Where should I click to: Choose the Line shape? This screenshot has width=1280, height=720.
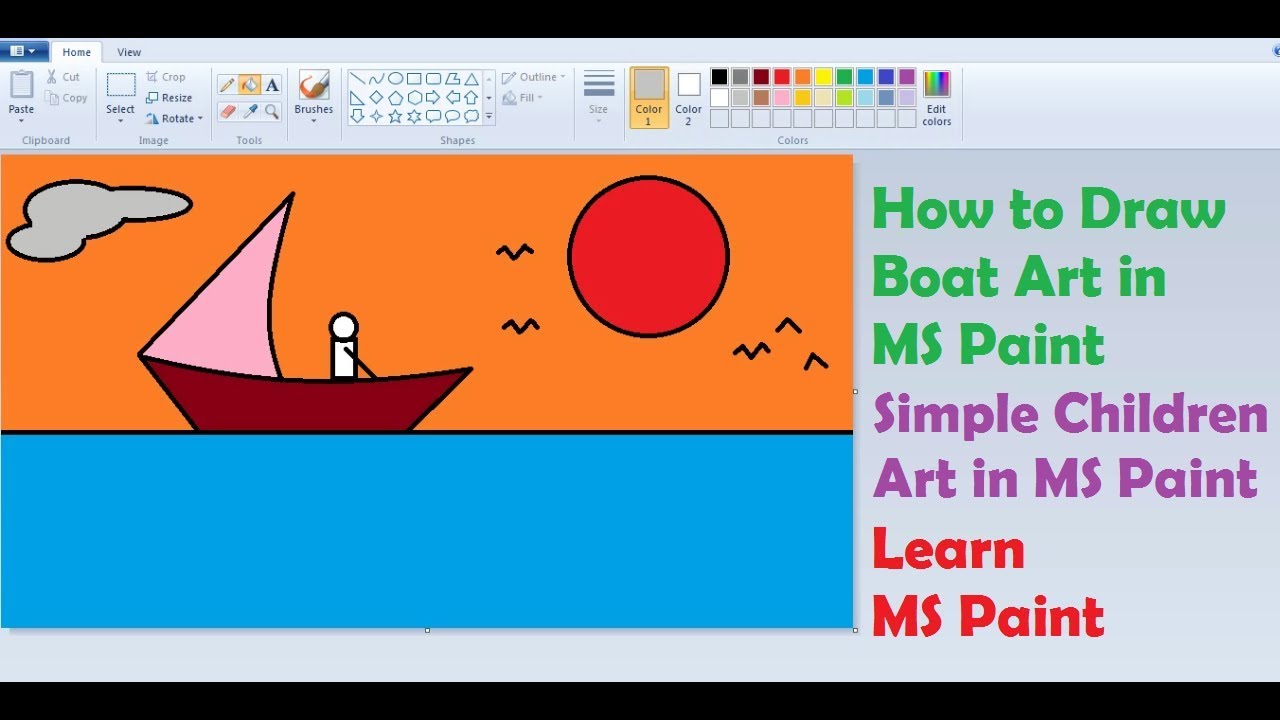click(357, 79)
